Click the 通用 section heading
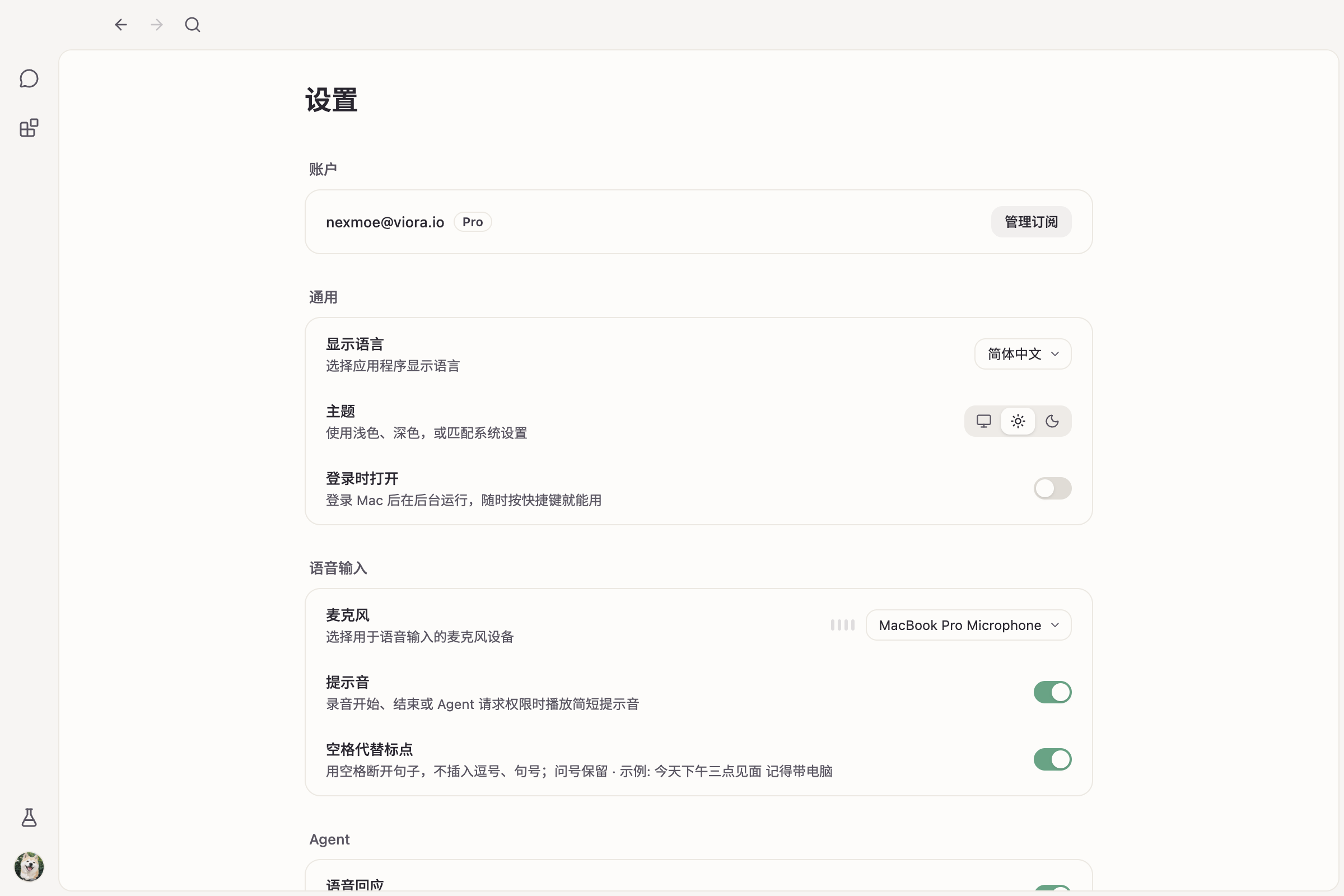 (x=323, y=297)
